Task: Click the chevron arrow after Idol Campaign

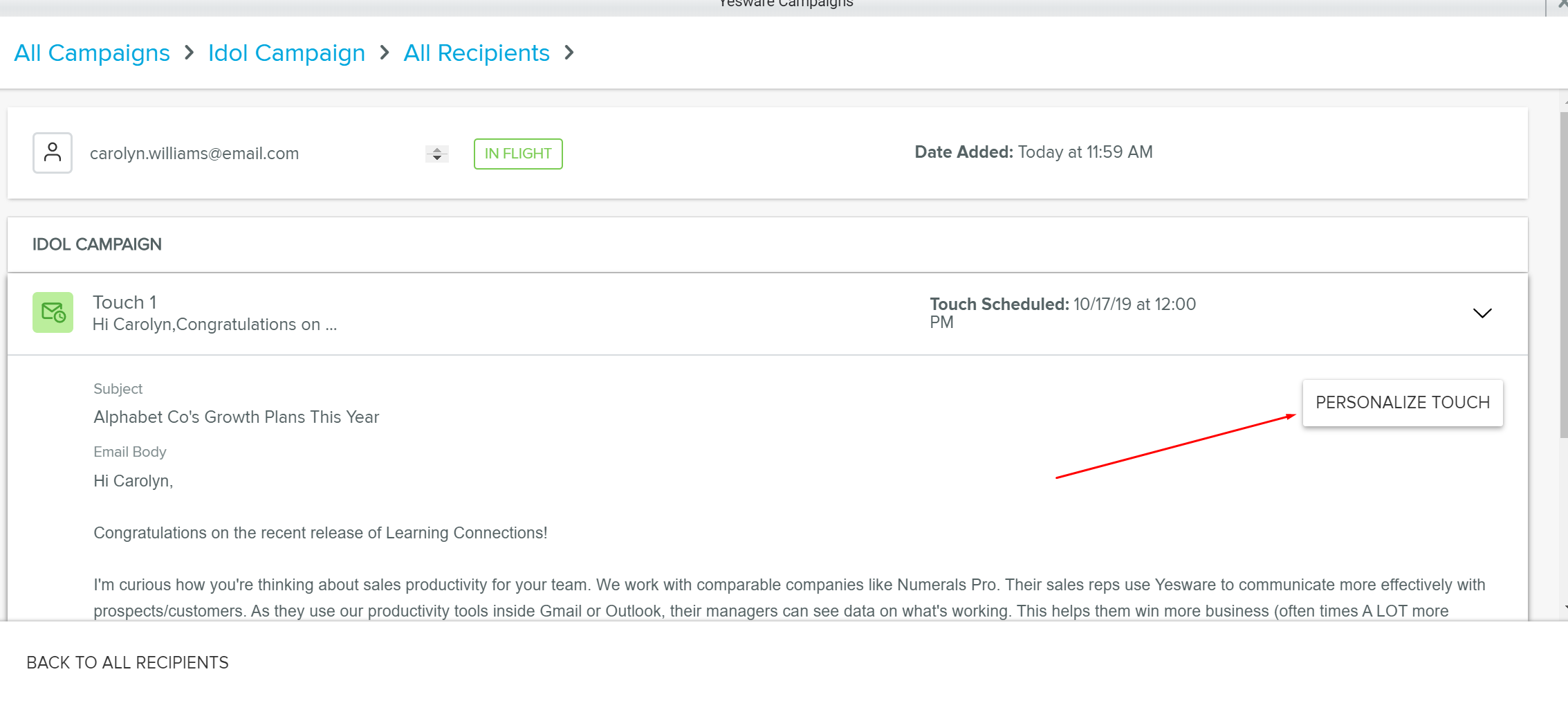Action: pyautogui.click(x=385, y=53)
